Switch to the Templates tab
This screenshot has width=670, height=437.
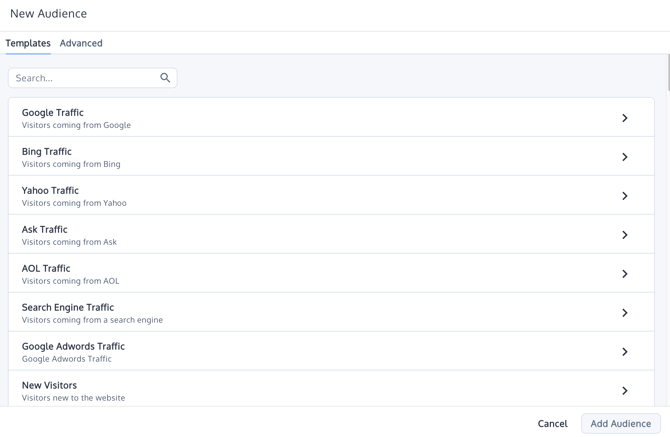28,43
